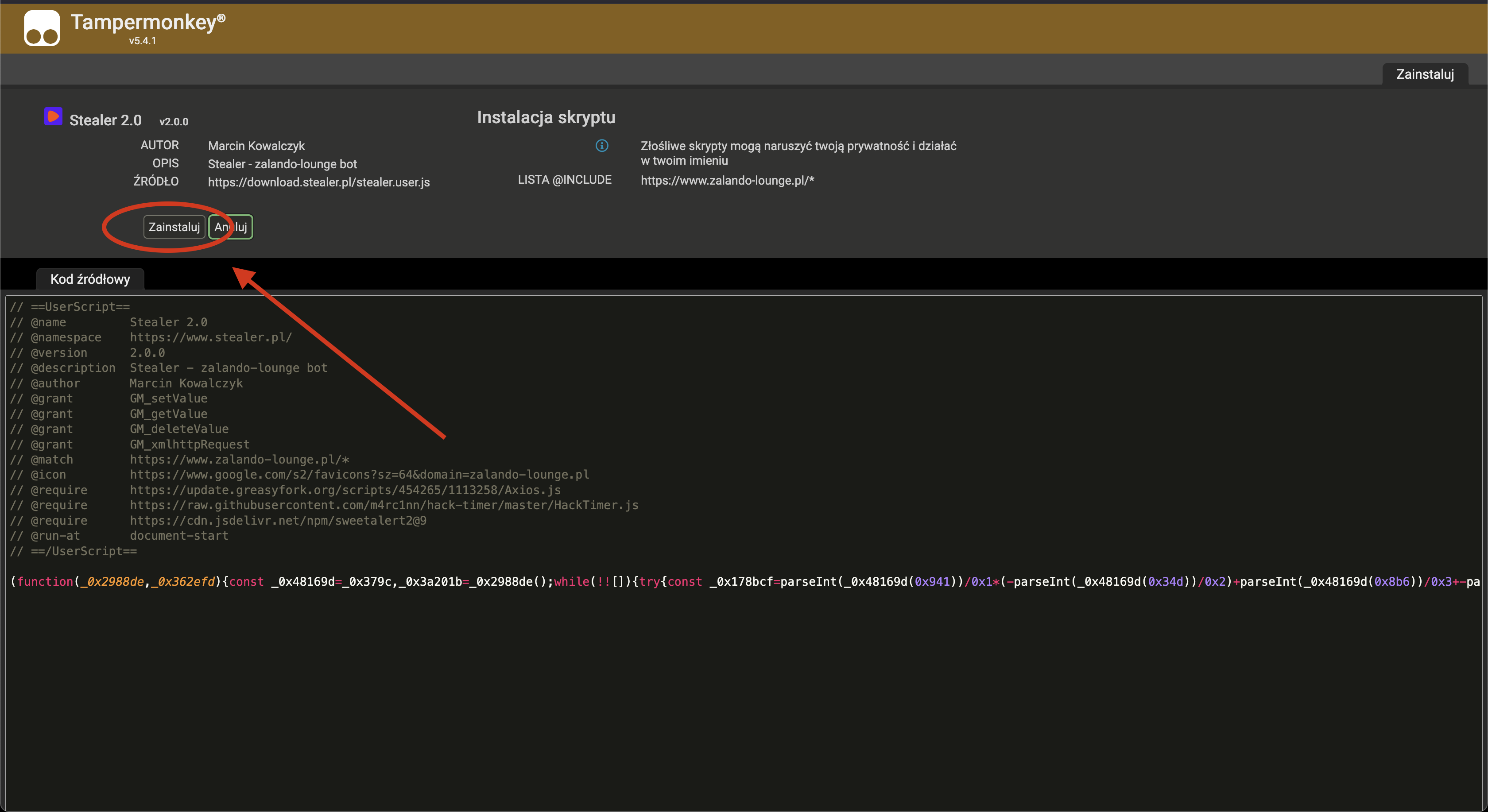Click the @run-at document-start line
Viewport: 1488px width, 812px height.
(119, 536)
